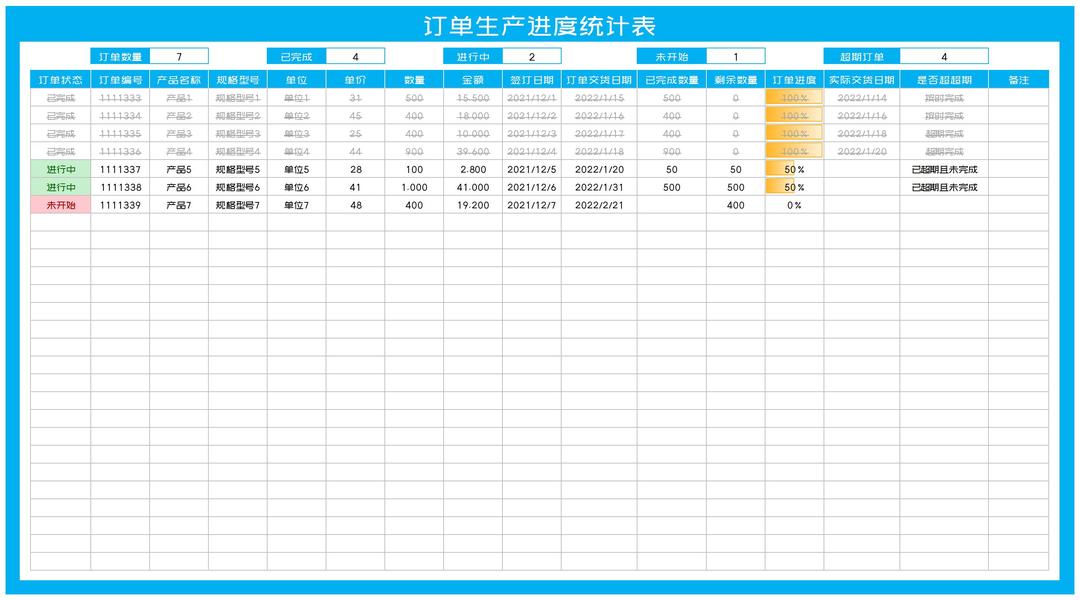Select unit cell 单位6
Screen dimensions: 1080x600
coord(297,187)
